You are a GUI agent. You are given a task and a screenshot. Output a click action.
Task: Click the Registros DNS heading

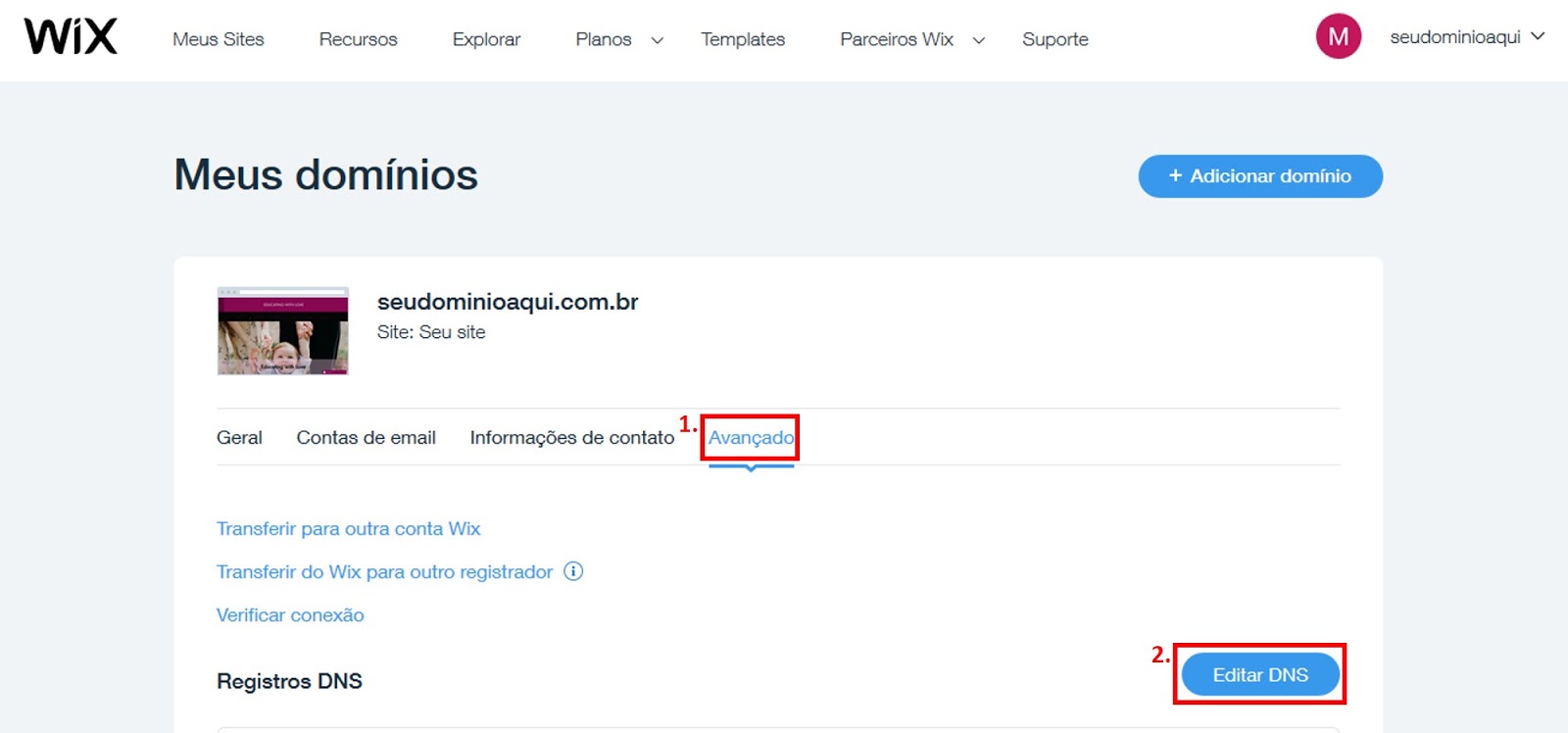tap(289, 681)
